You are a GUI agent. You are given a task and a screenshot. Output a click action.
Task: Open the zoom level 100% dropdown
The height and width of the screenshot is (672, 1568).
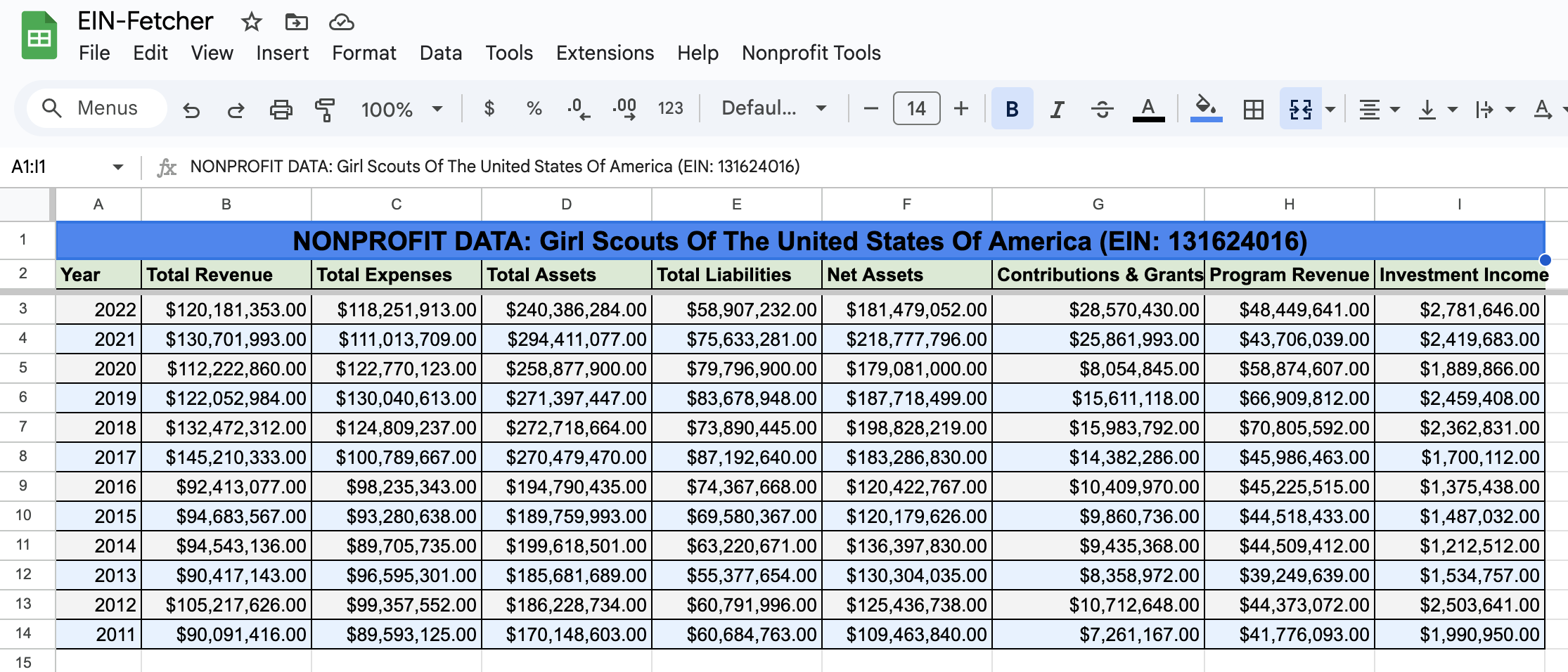[401, 109]
